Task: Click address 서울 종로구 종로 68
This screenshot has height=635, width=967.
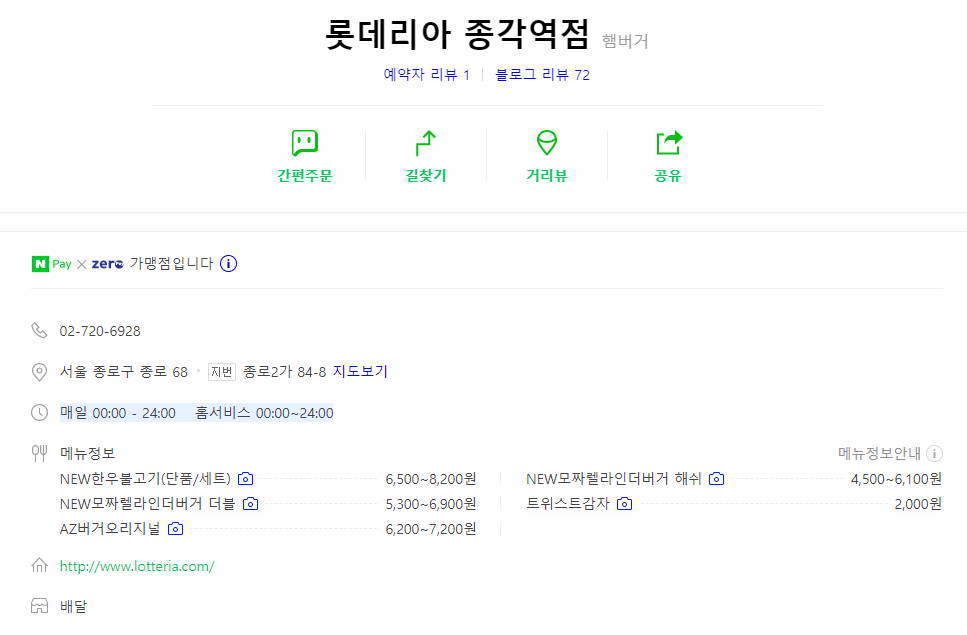Action: (123, 372)
